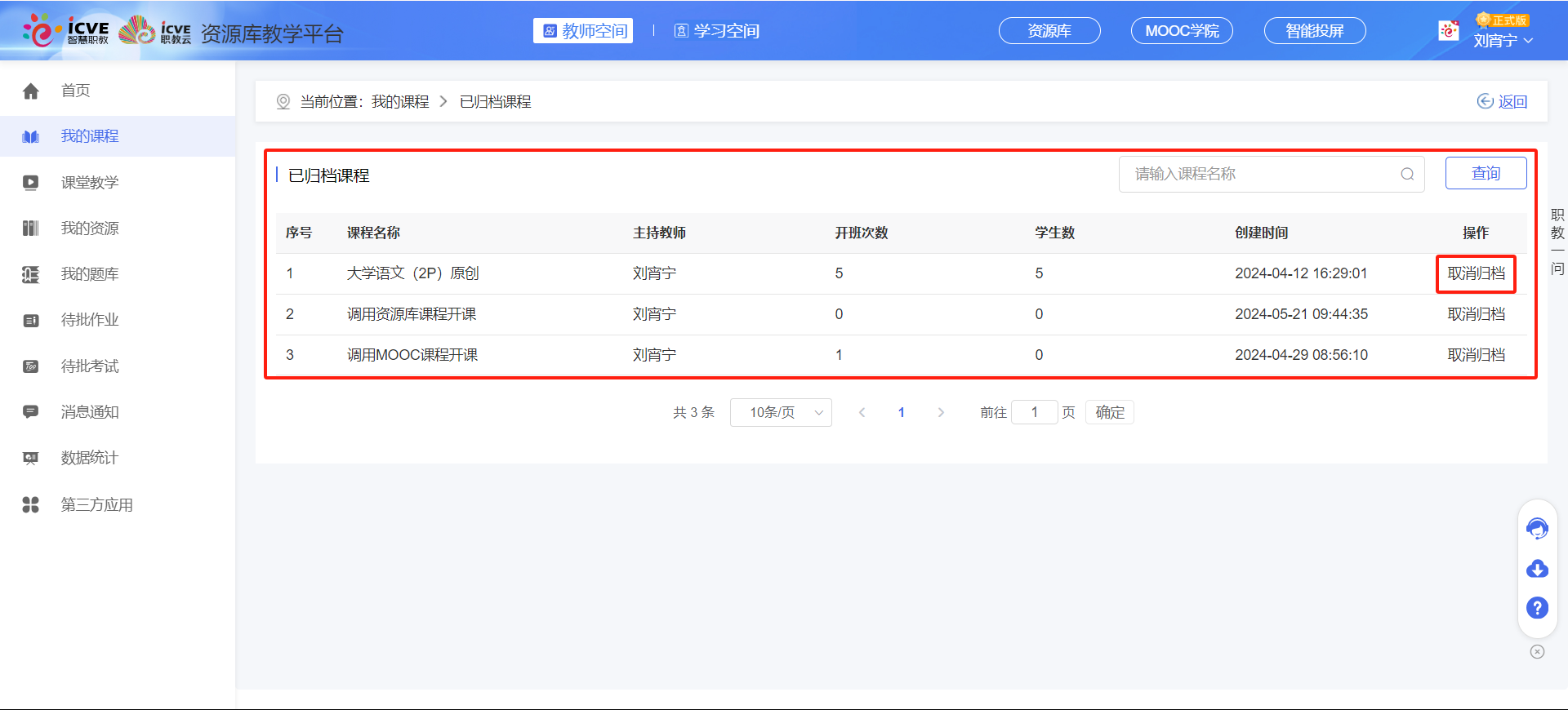Click the chat bubble icon for 消息通知
The image size is (1568, 710).
click(x=31, y=412)
